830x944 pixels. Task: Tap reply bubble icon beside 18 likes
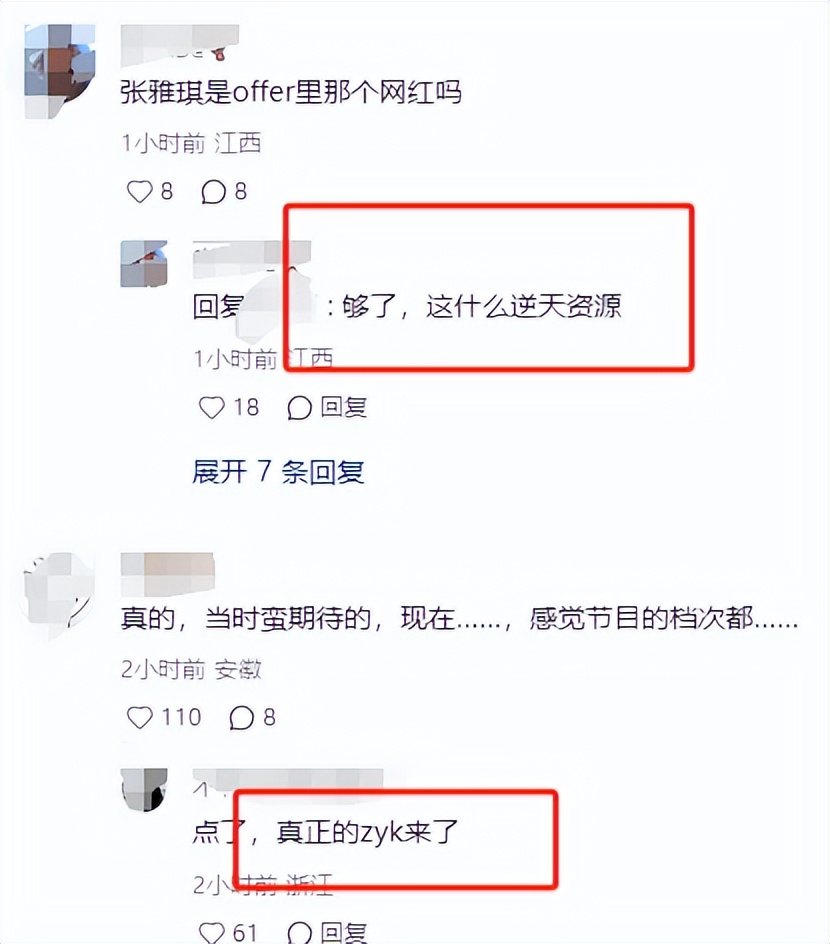point(299,408)
